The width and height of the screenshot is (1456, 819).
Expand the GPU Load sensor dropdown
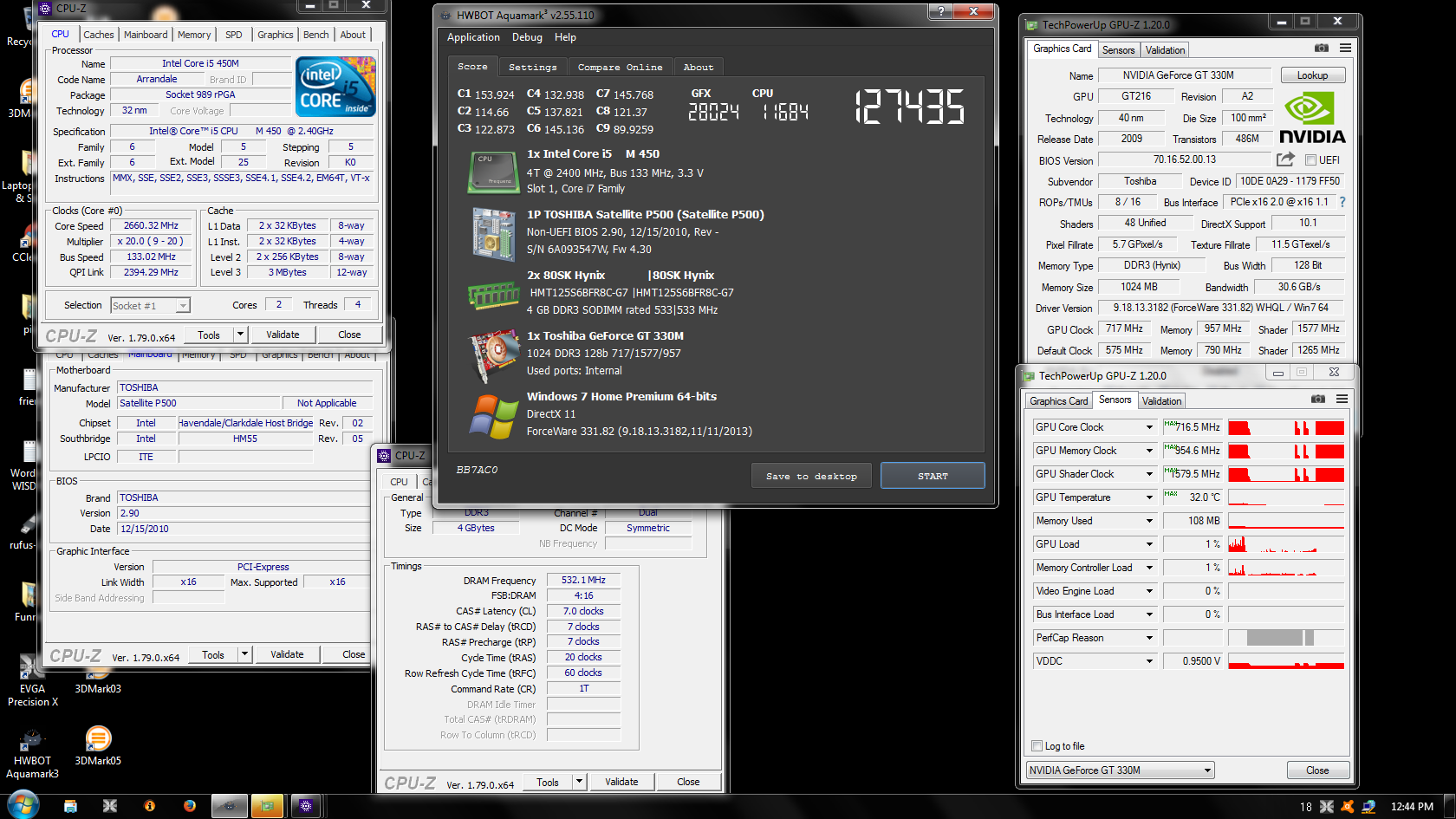(1149, 544)
